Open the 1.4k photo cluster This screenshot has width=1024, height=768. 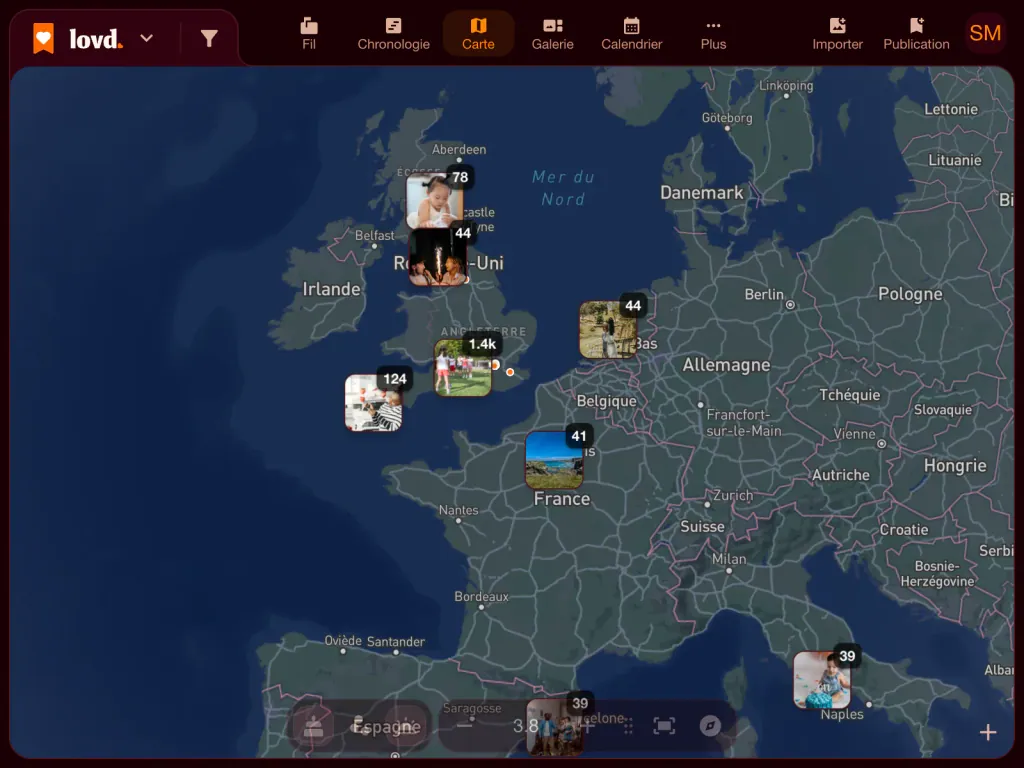[x=463, y=368]
